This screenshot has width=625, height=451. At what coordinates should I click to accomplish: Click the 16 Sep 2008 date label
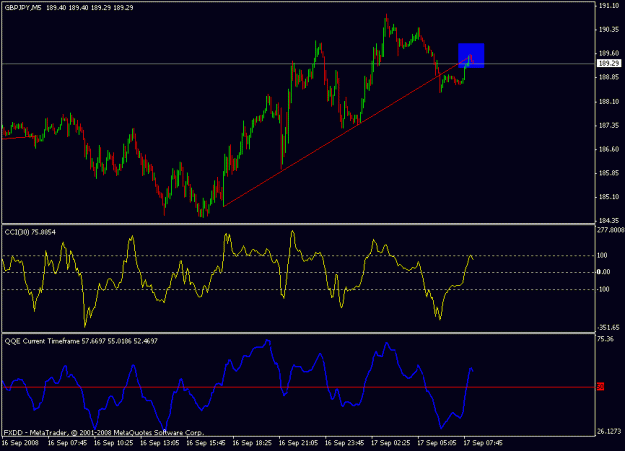(x=20, y=443)
